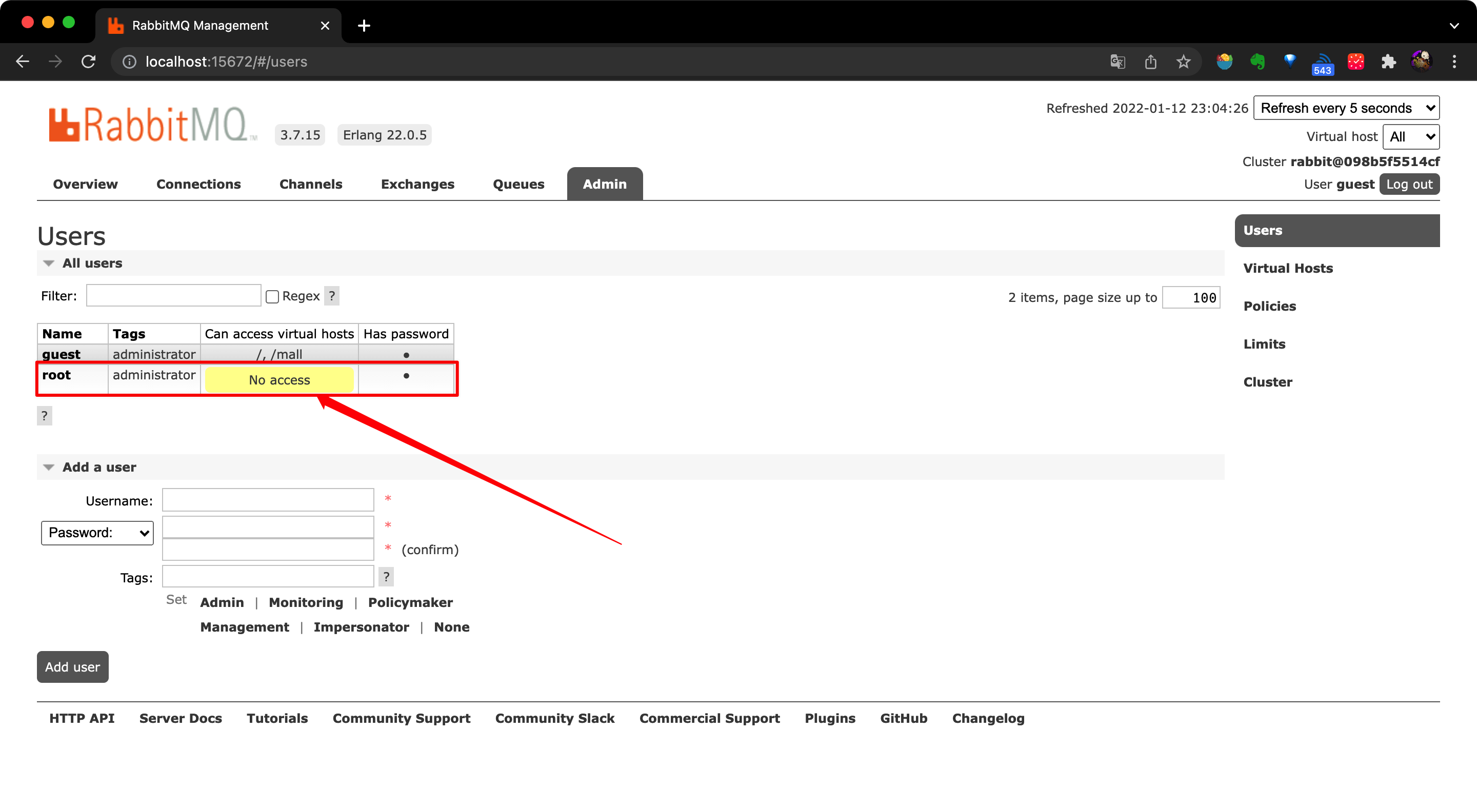Click the RabbitMQ logo
Image resolution: width=1477 pixels, height=812 pixels.
tap(152, 124)
